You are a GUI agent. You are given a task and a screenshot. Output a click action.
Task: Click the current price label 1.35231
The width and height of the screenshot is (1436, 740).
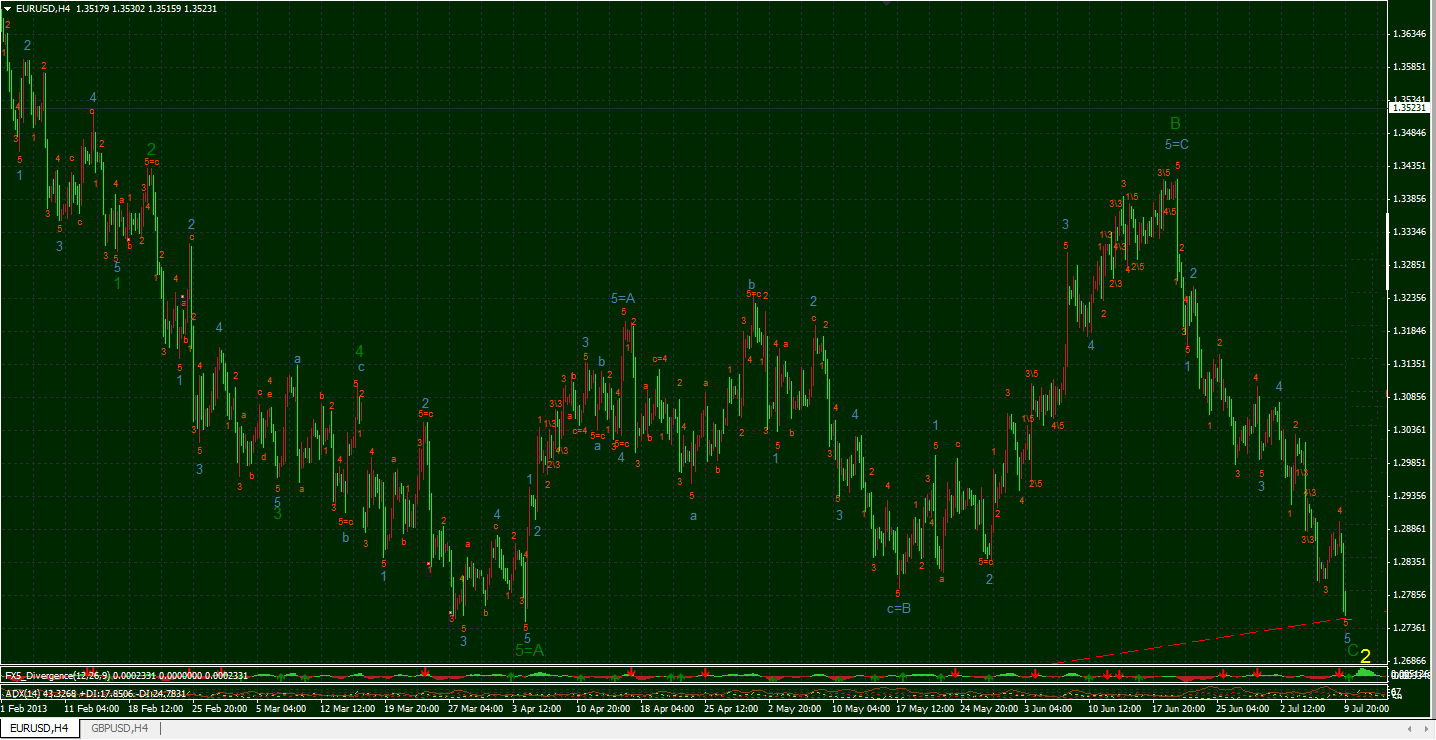coord(1411,107)
